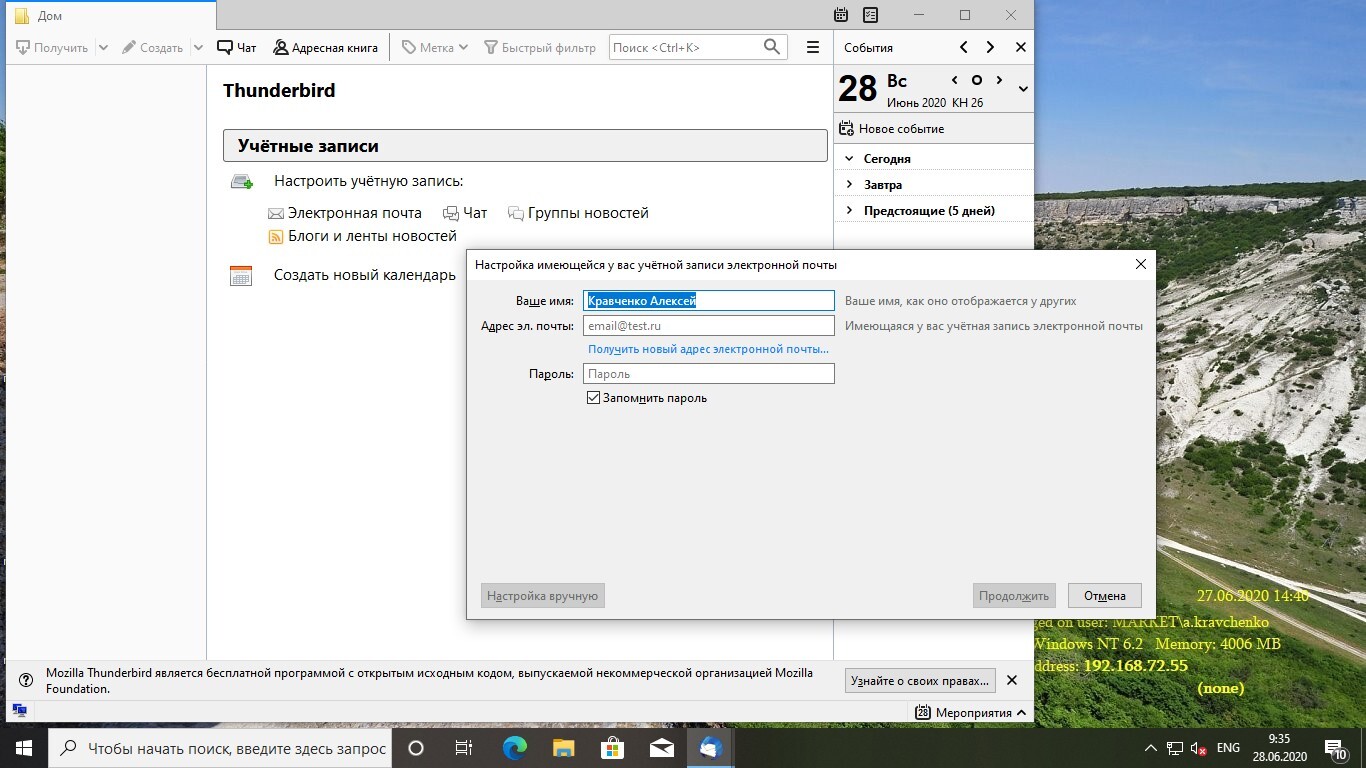This screenshot has height=768, width=1366.
Task: Collapse the Сегодня section
Action: click(x=849, y=158)
